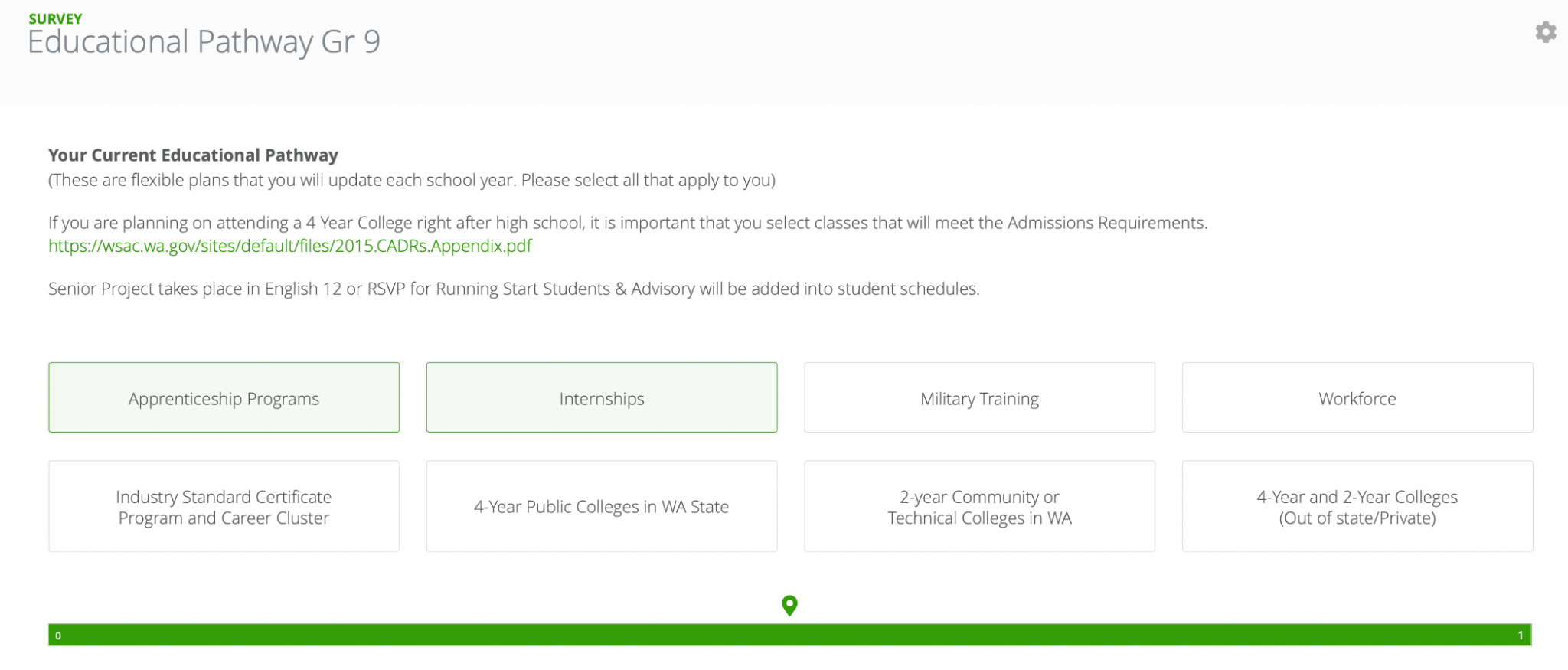This screenshot has height=670, width=1568.
Task: Click the 4 Year College admissions requirements sentence
Action: [x=628, y=223]
